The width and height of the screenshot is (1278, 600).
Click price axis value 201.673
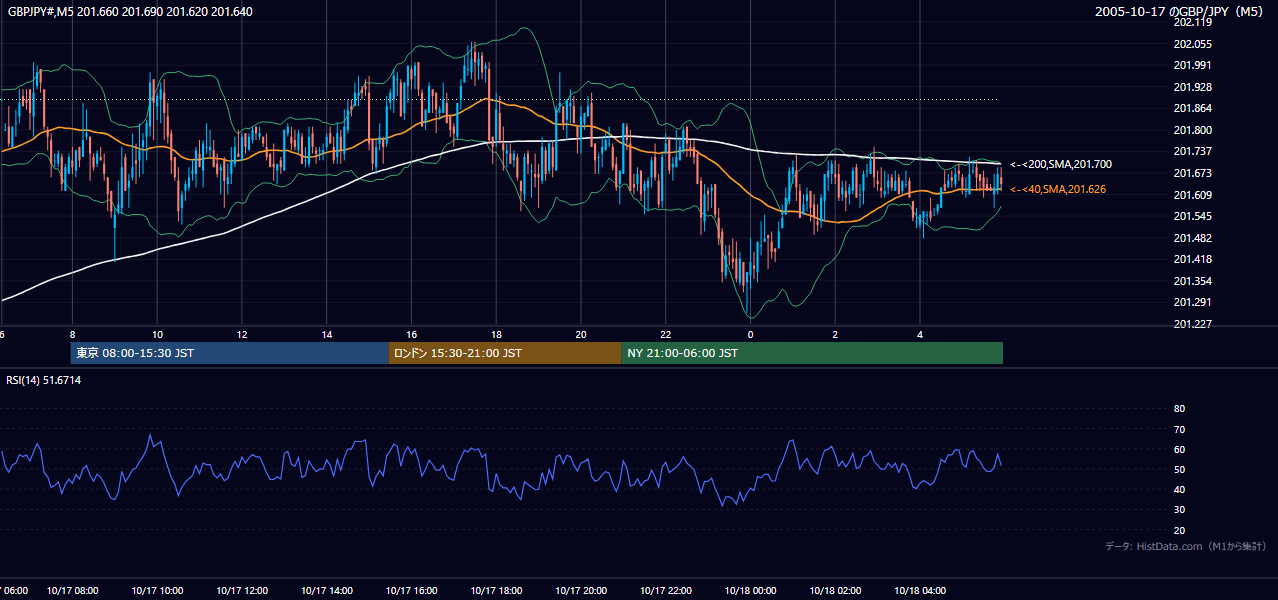coord(1192,173)
